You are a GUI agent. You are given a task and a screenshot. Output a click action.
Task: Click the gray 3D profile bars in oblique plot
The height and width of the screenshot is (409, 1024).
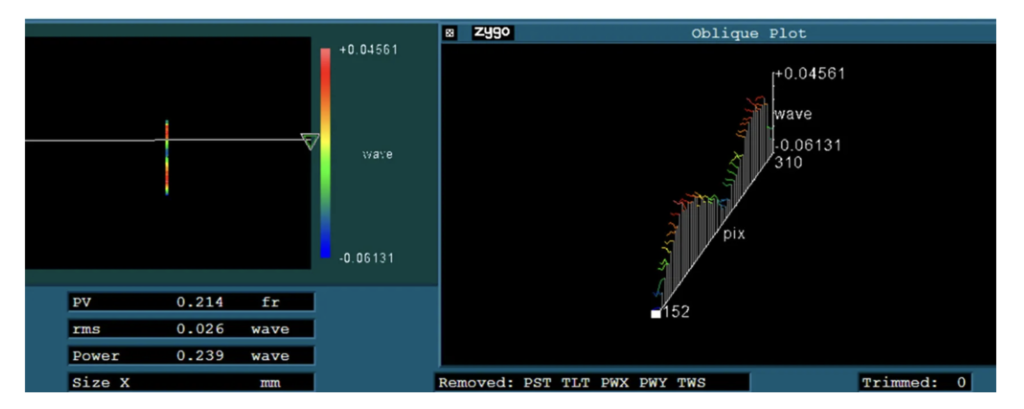tap(715, 208)
